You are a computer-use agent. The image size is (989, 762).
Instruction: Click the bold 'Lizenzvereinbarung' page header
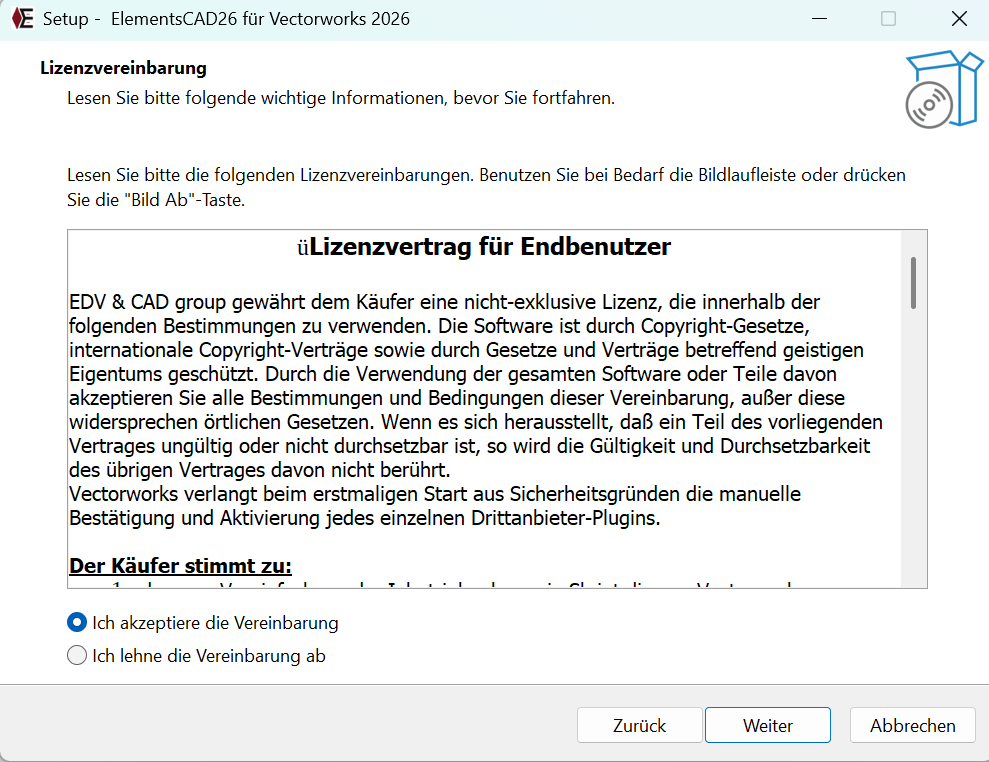click(x=123, y=68)
